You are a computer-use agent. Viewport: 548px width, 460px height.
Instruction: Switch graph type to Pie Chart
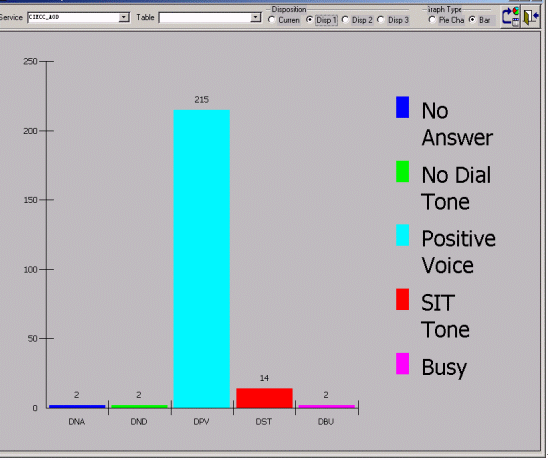click(x=432, y=20)
